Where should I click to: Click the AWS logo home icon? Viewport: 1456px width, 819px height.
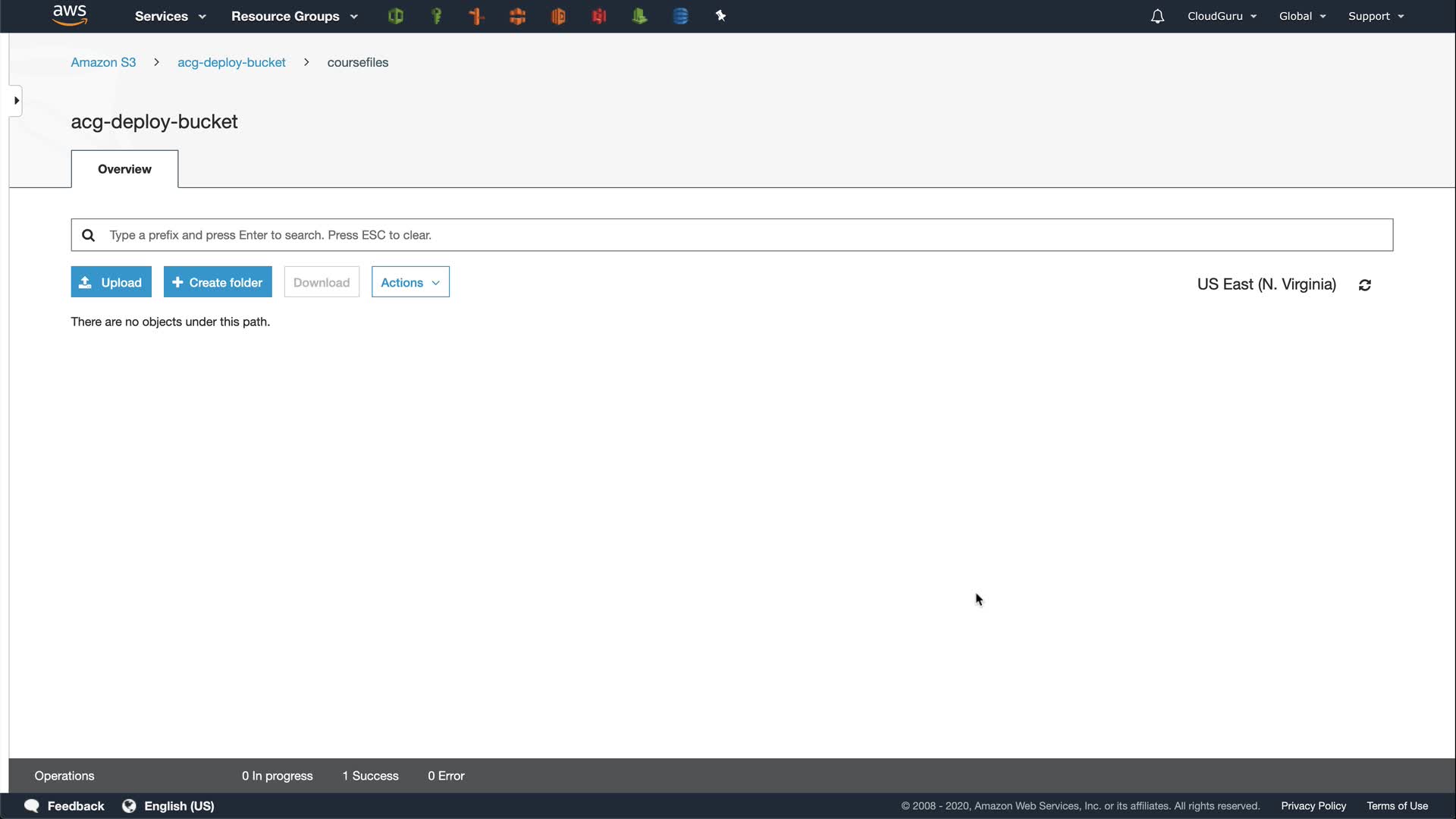[x=70, y=15]
